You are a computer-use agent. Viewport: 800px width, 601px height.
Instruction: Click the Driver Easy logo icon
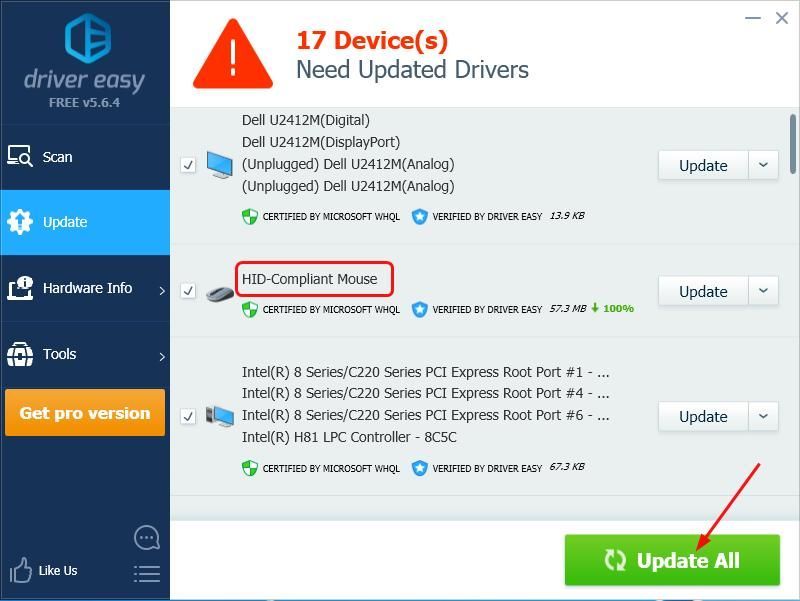click(x=84, y=38)
